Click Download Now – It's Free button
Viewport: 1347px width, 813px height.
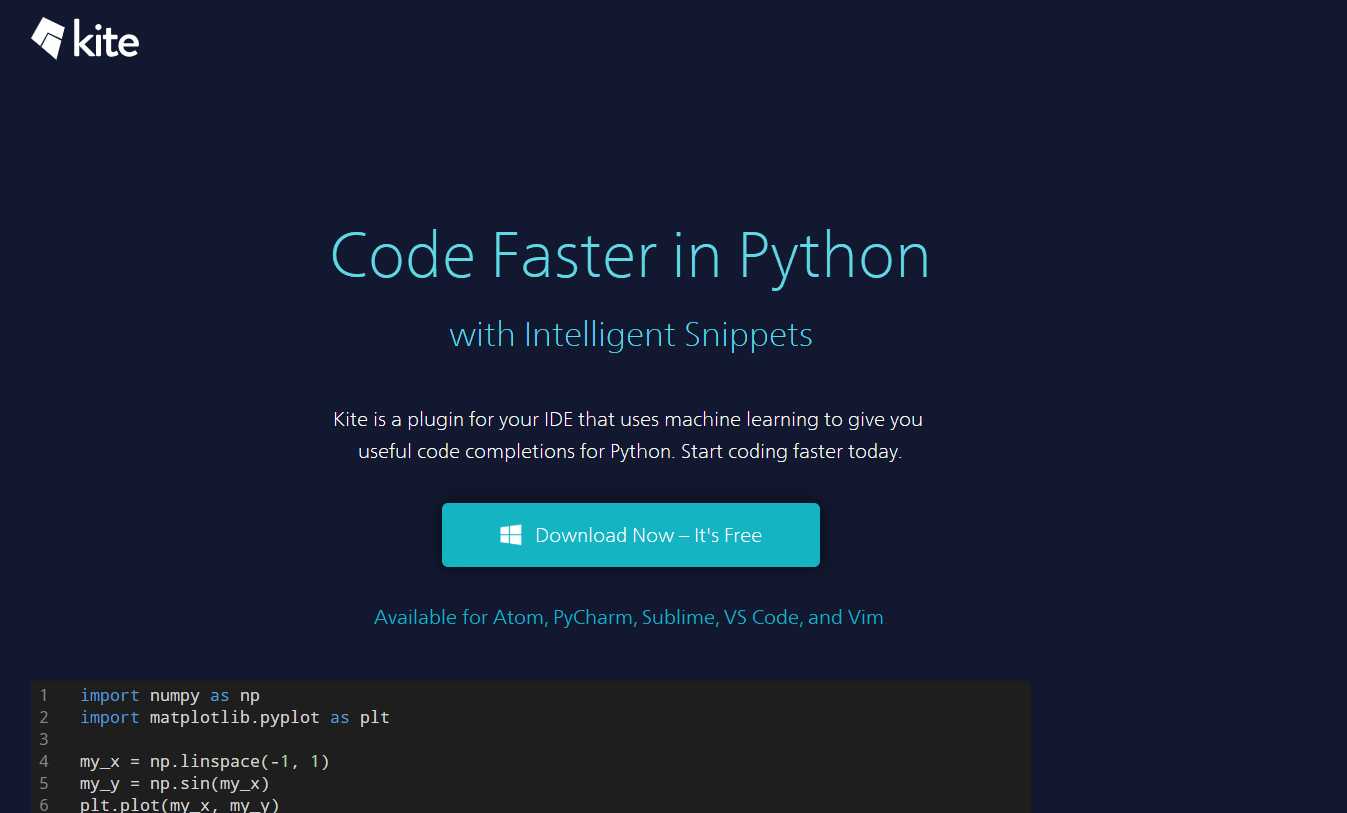tap(631, 535)
